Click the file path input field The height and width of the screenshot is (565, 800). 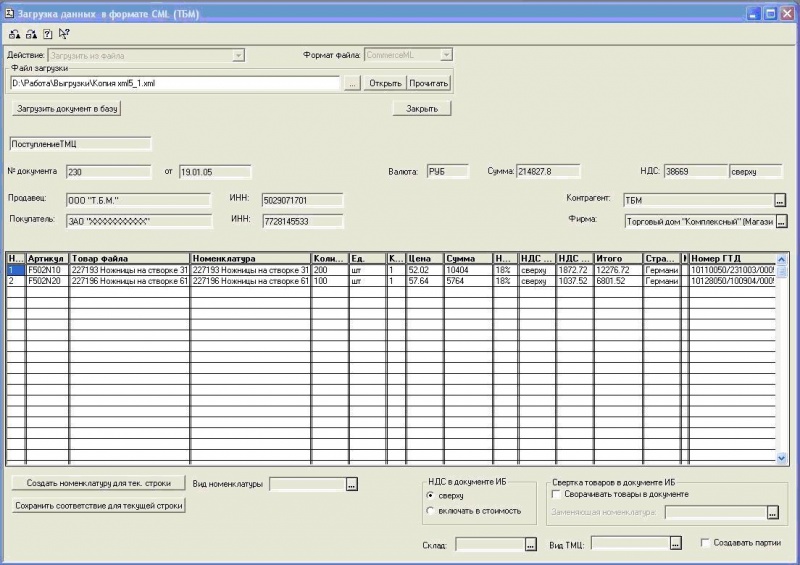click(x=176, y=83)
